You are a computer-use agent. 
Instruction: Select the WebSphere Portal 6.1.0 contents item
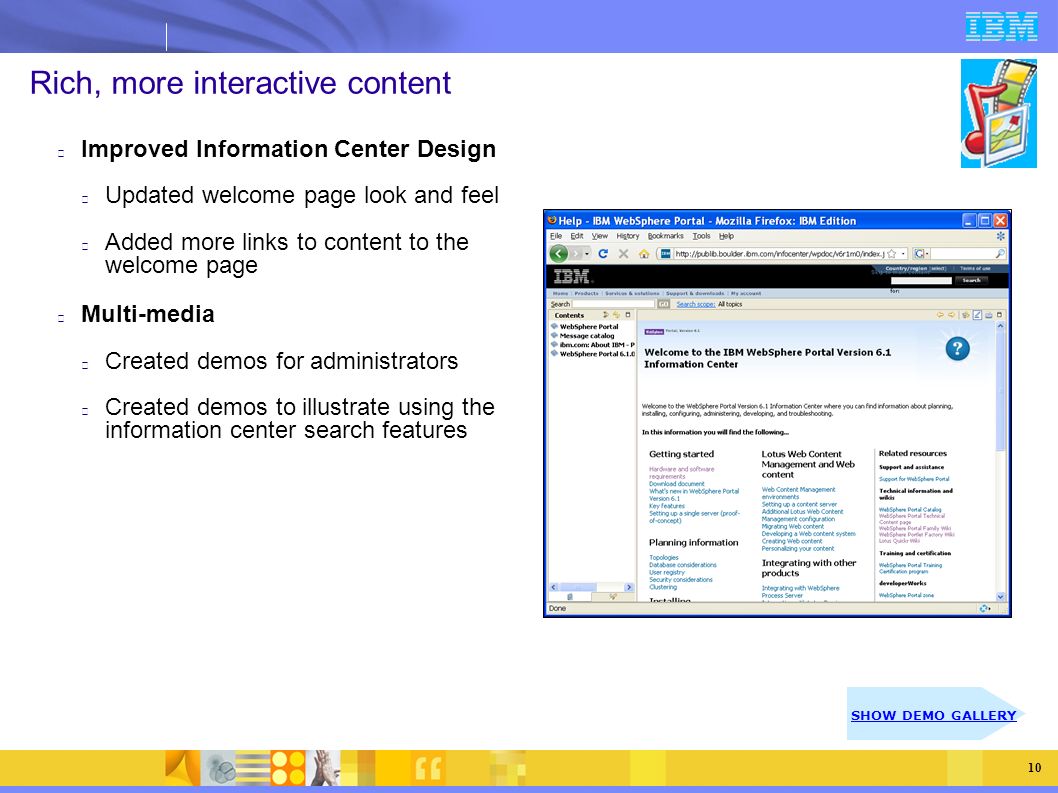point(597,354)
